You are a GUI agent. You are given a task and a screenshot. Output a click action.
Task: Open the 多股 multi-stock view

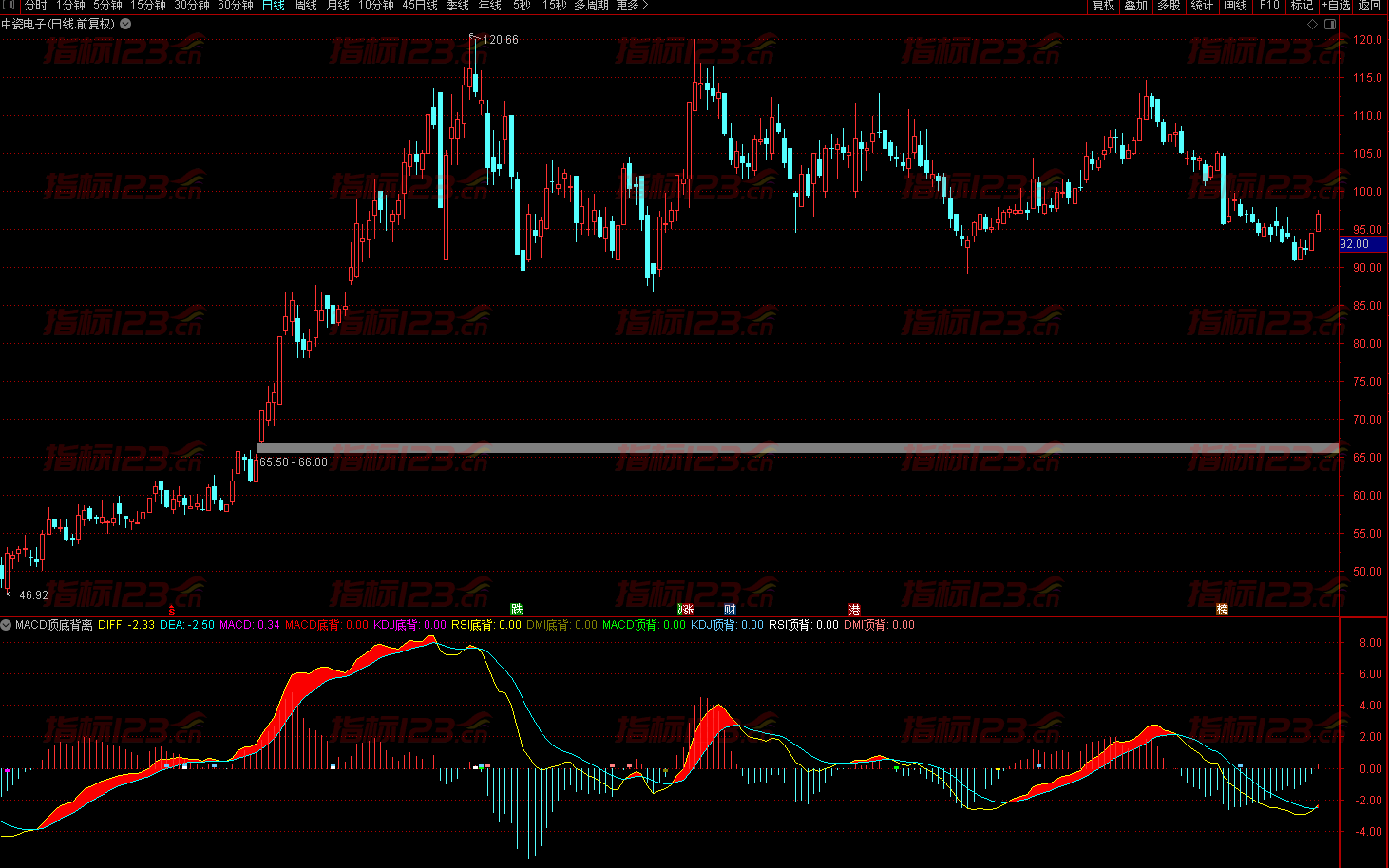[x=1169, y=6]
